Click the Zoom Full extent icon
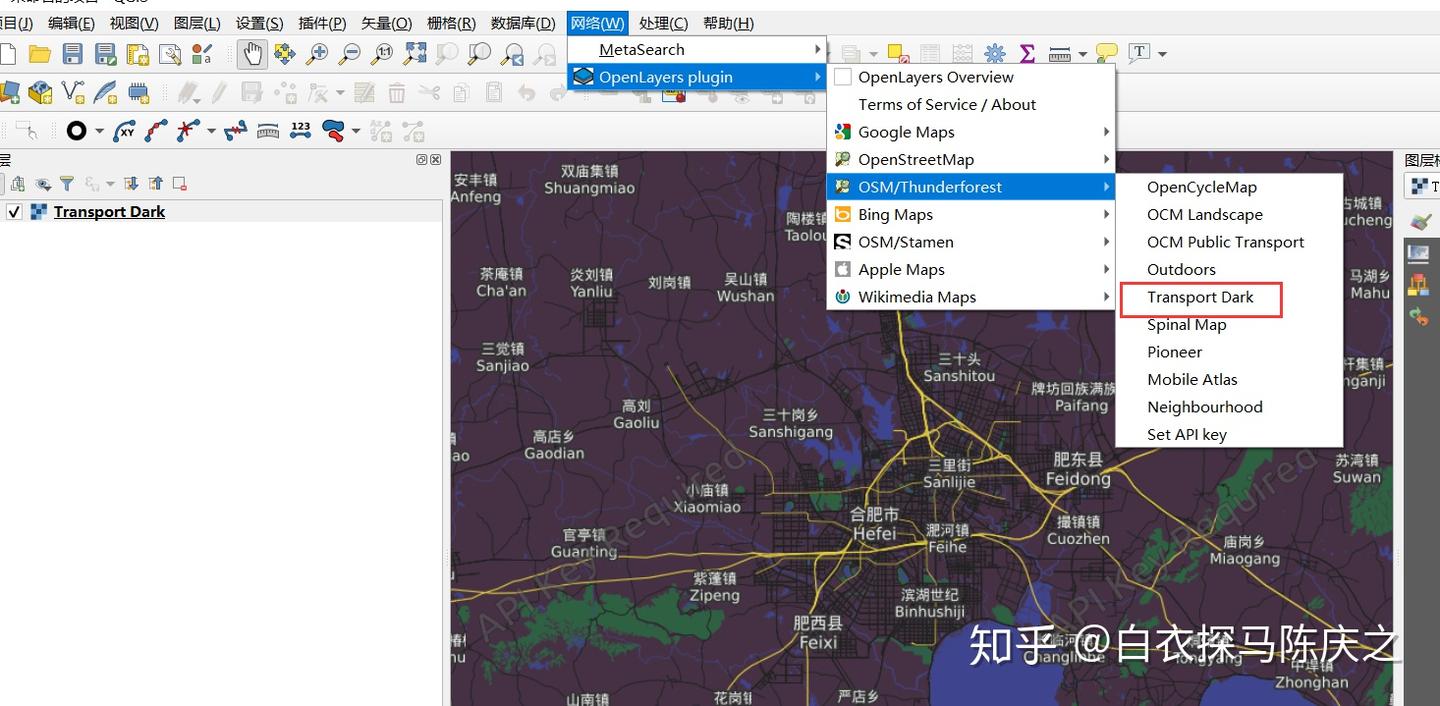The image size is (1440, 706). pos(412,53)
